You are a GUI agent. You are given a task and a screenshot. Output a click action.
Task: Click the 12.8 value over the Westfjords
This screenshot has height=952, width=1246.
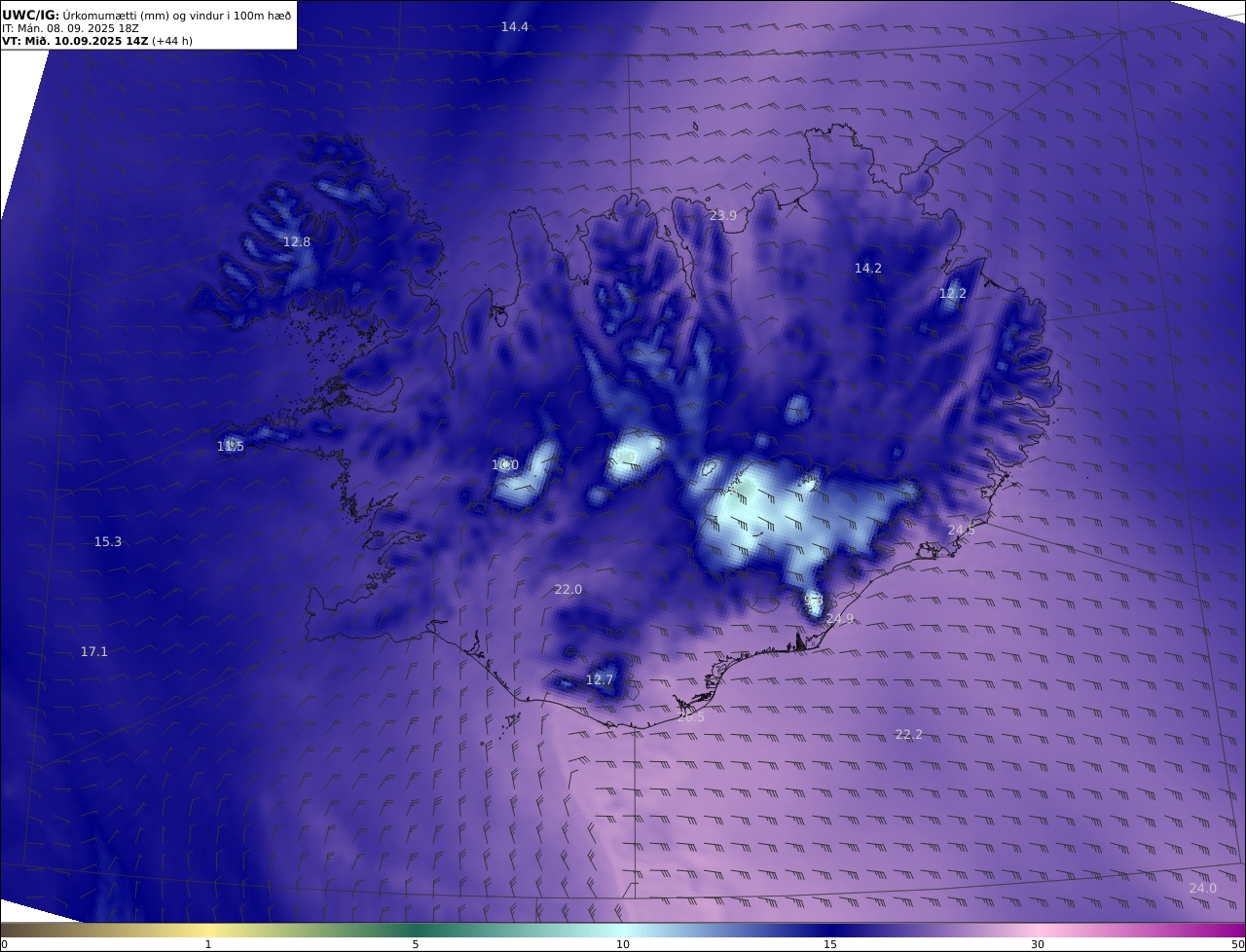(297, 241)
